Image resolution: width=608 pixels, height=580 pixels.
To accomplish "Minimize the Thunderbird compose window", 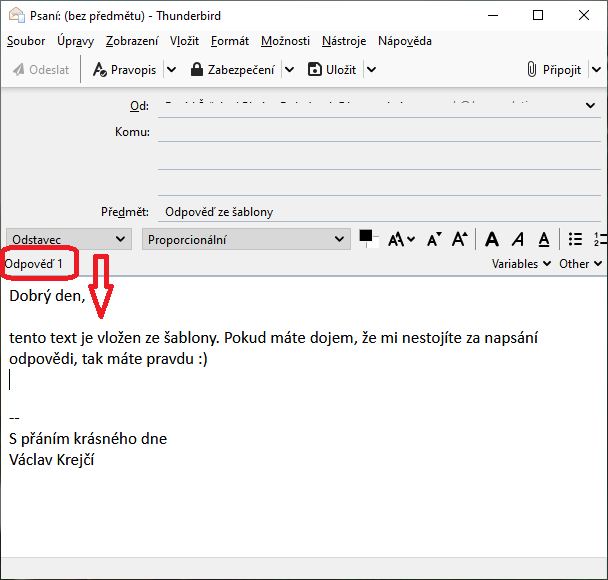I will (493, 16).
